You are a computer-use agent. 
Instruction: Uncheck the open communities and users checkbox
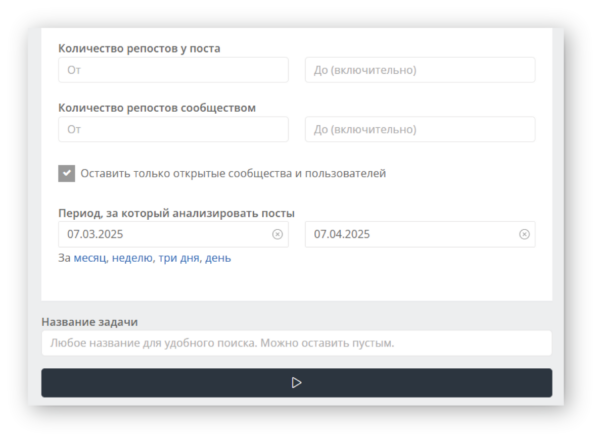pos(67,173)
